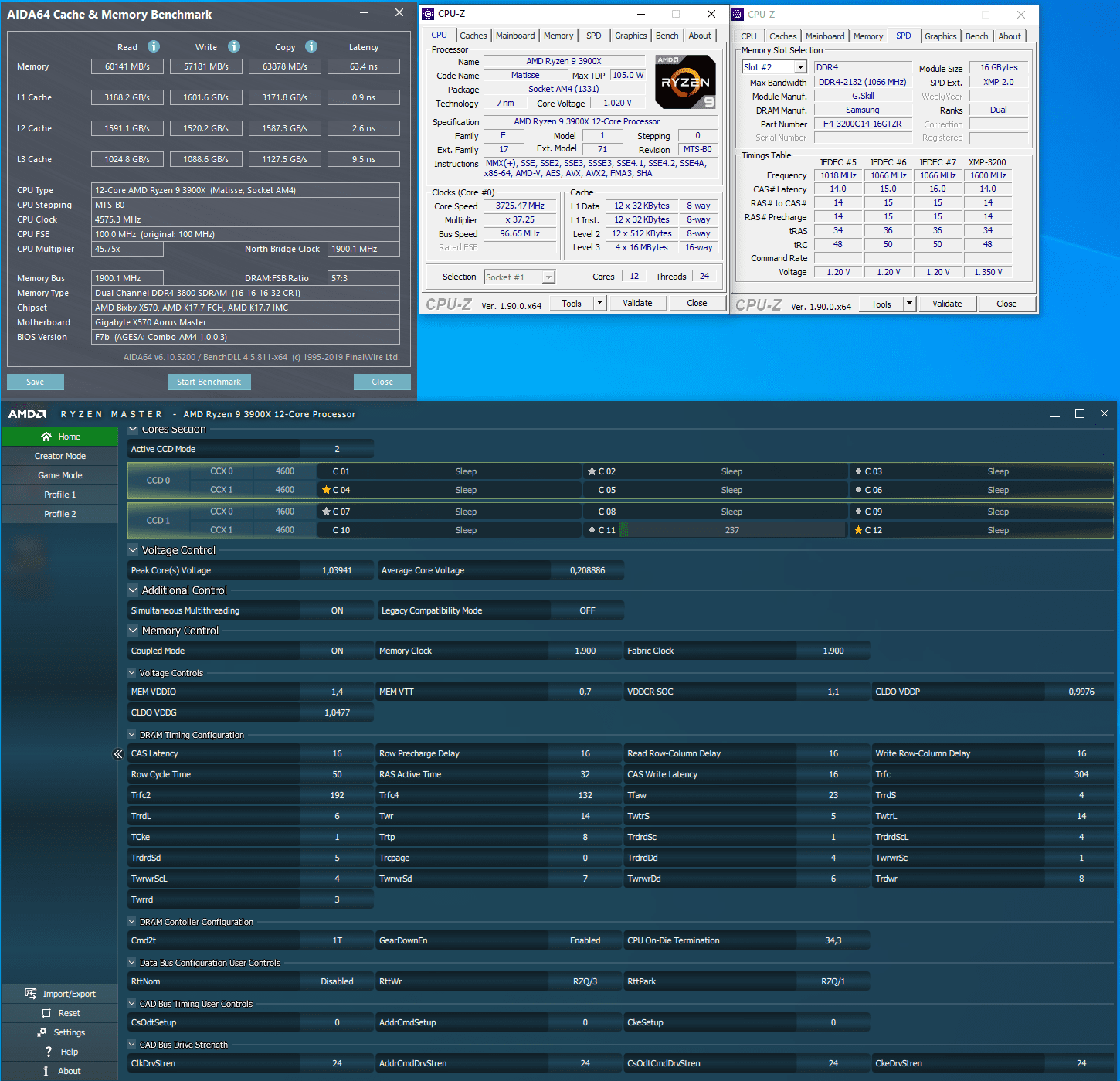
Task: Click Save button in AIDA64
Action: coord(36,382)
